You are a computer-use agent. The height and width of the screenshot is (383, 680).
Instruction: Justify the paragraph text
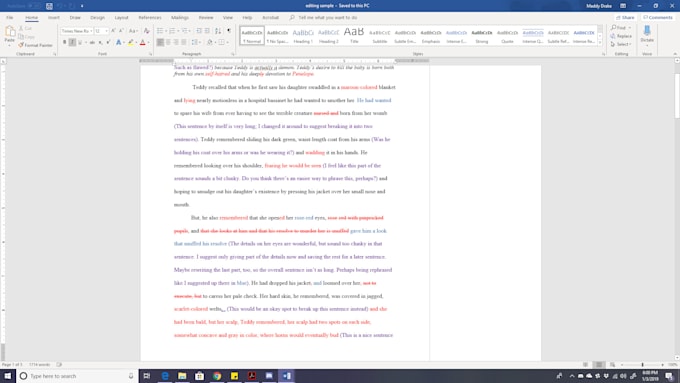[x=184, y=42]
